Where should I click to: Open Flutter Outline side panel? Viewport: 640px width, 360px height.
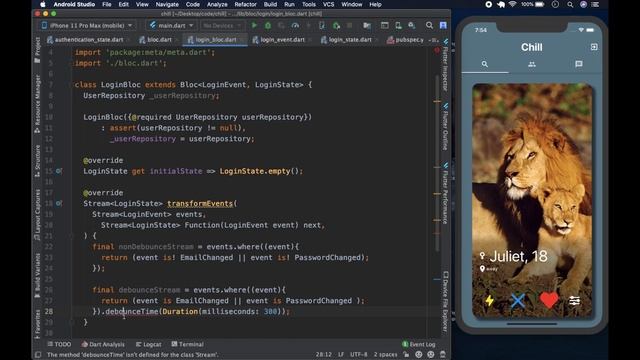coord(445,126)
